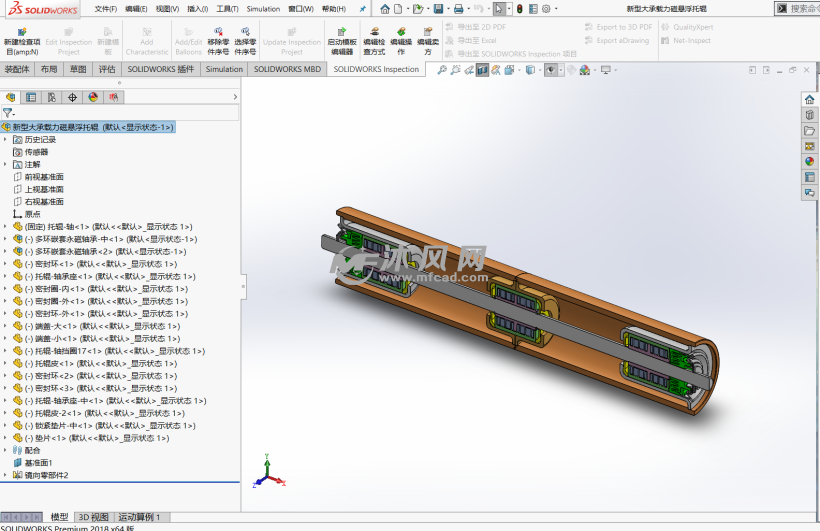Return to the Previous View
This screenshot has width=820, height=531.
click(x=469, y=70)
